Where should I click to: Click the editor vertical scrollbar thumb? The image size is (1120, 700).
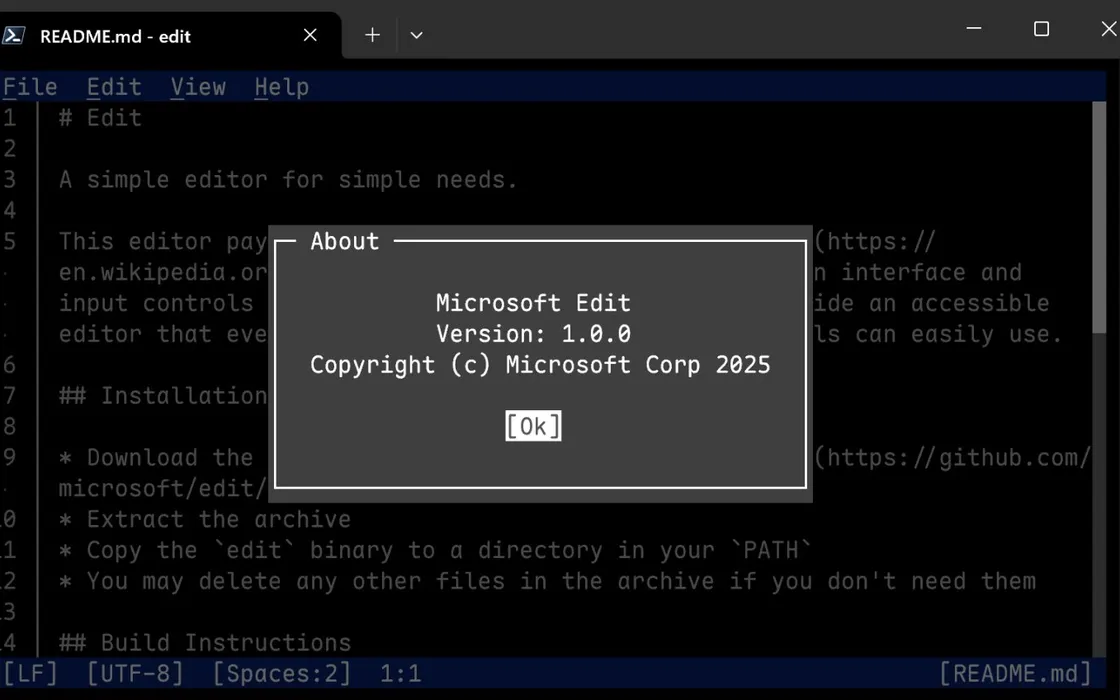(x=1099, y=217)
